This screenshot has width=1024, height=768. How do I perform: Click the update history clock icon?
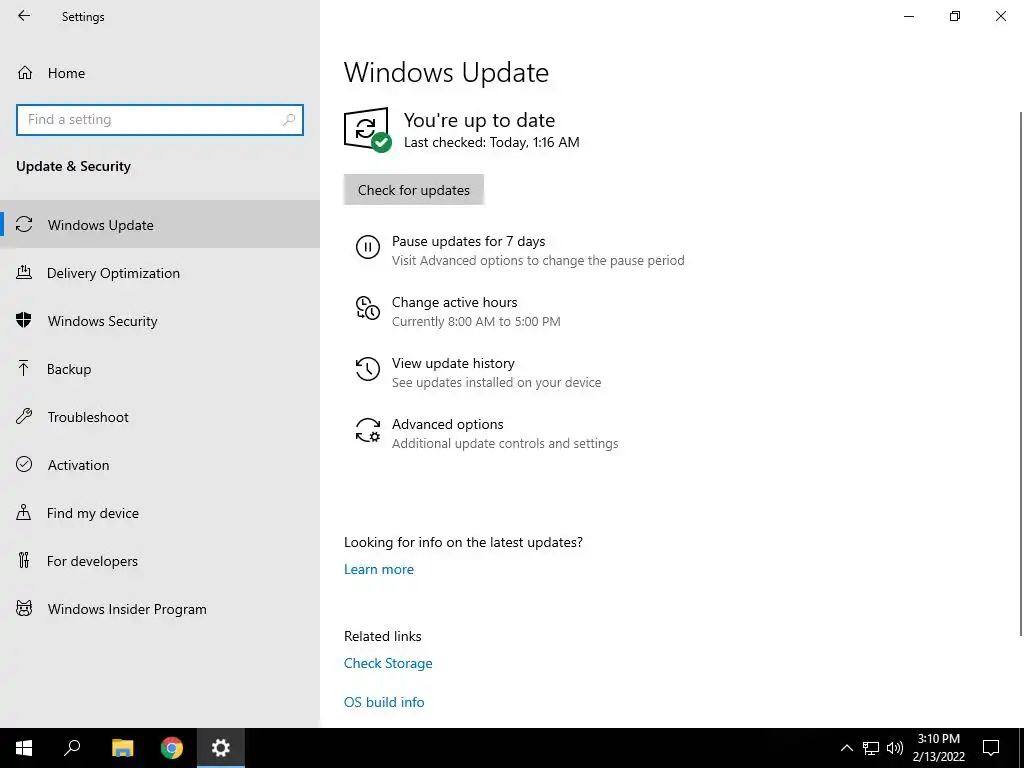pos(368,369)
